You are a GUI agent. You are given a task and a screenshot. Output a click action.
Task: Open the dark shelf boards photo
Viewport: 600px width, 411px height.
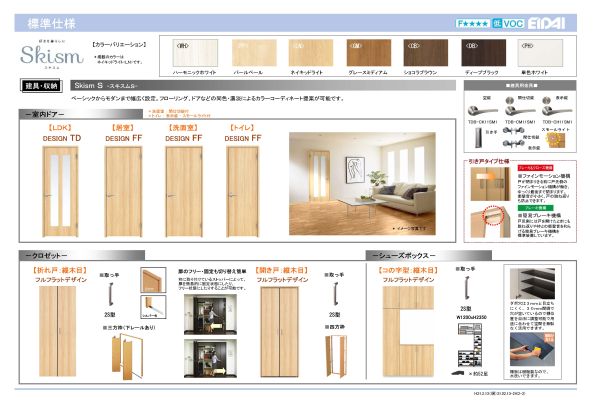click(532, 284)
